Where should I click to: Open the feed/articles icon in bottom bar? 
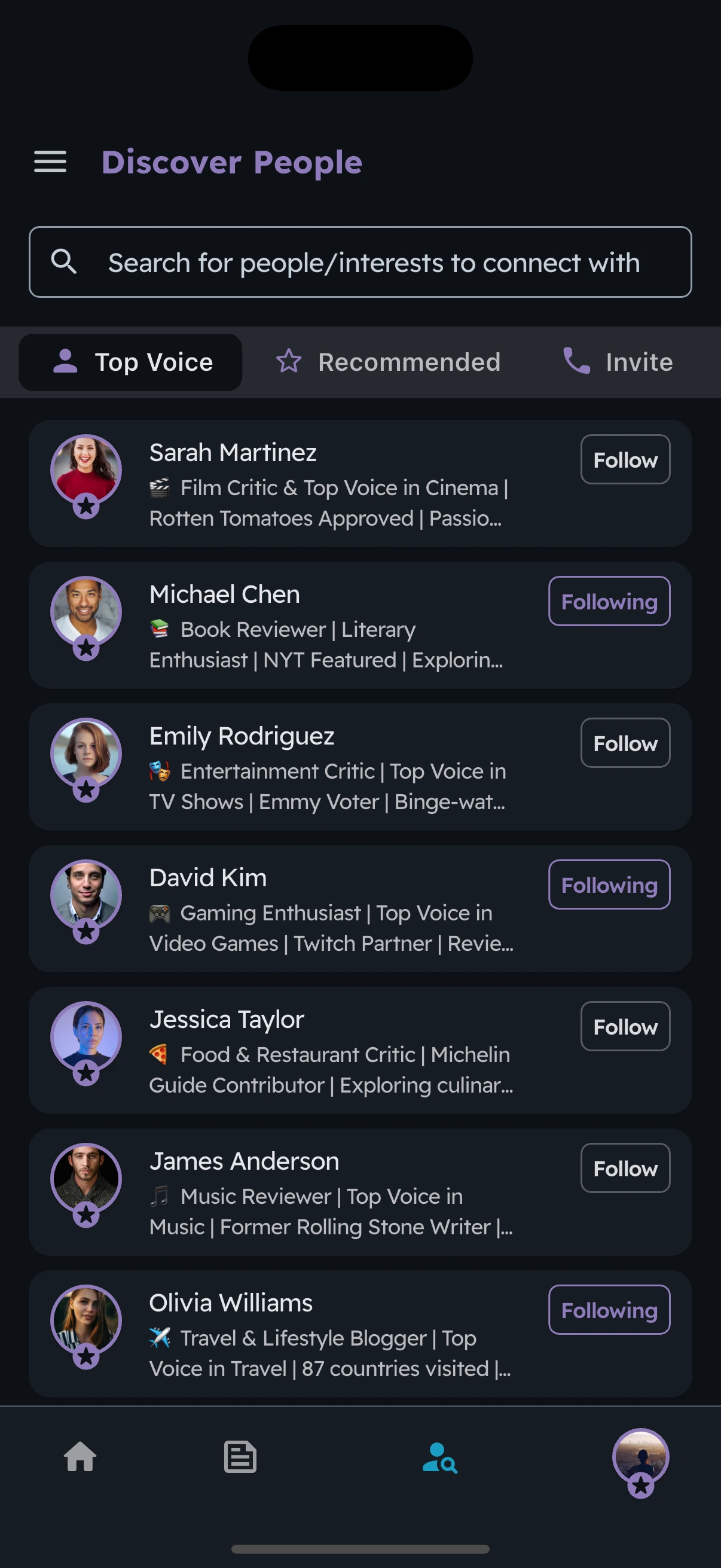[x=240, y=1457]
